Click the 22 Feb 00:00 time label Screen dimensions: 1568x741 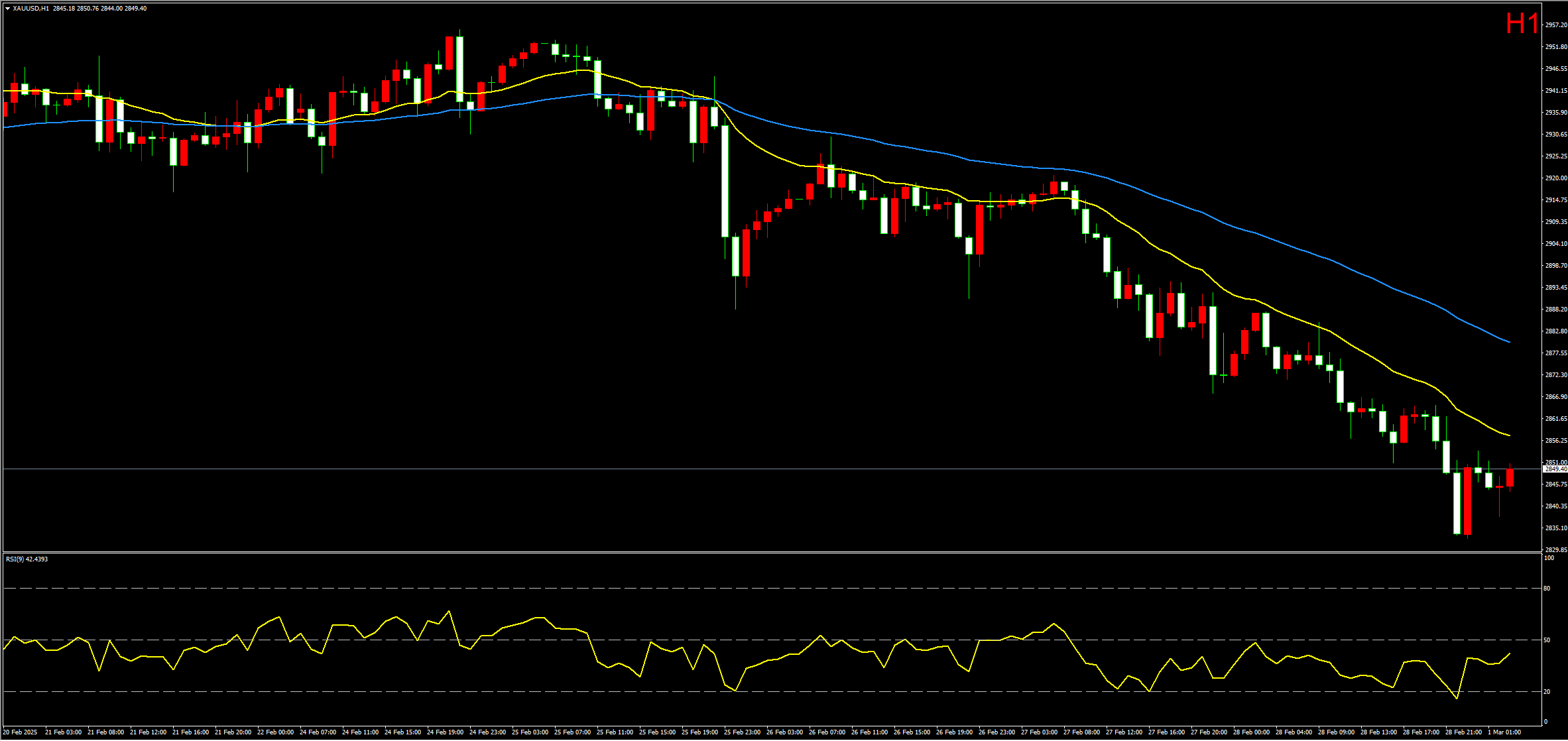[x=276, y=732]
